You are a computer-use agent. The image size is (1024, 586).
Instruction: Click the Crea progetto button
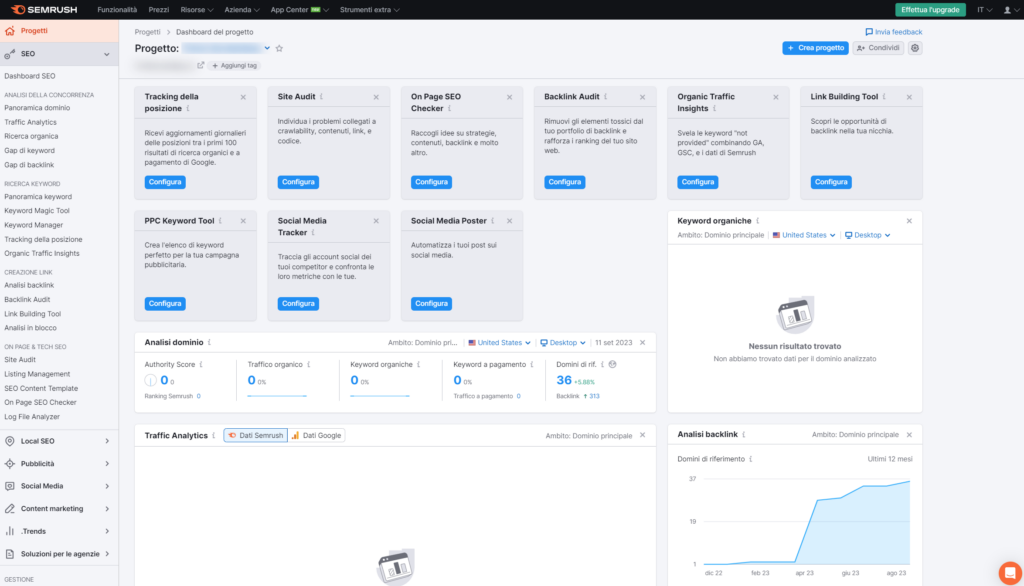pos(815,48)
